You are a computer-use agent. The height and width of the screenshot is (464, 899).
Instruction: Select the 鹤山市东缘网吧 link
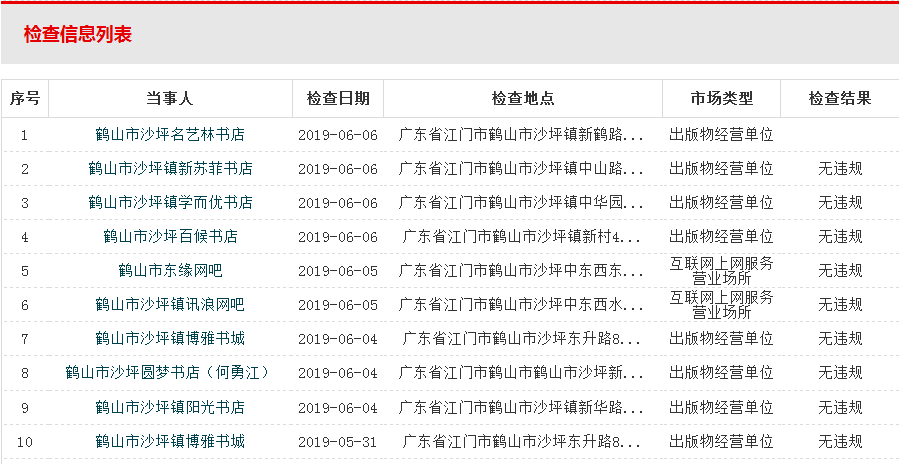pos(170,271)
